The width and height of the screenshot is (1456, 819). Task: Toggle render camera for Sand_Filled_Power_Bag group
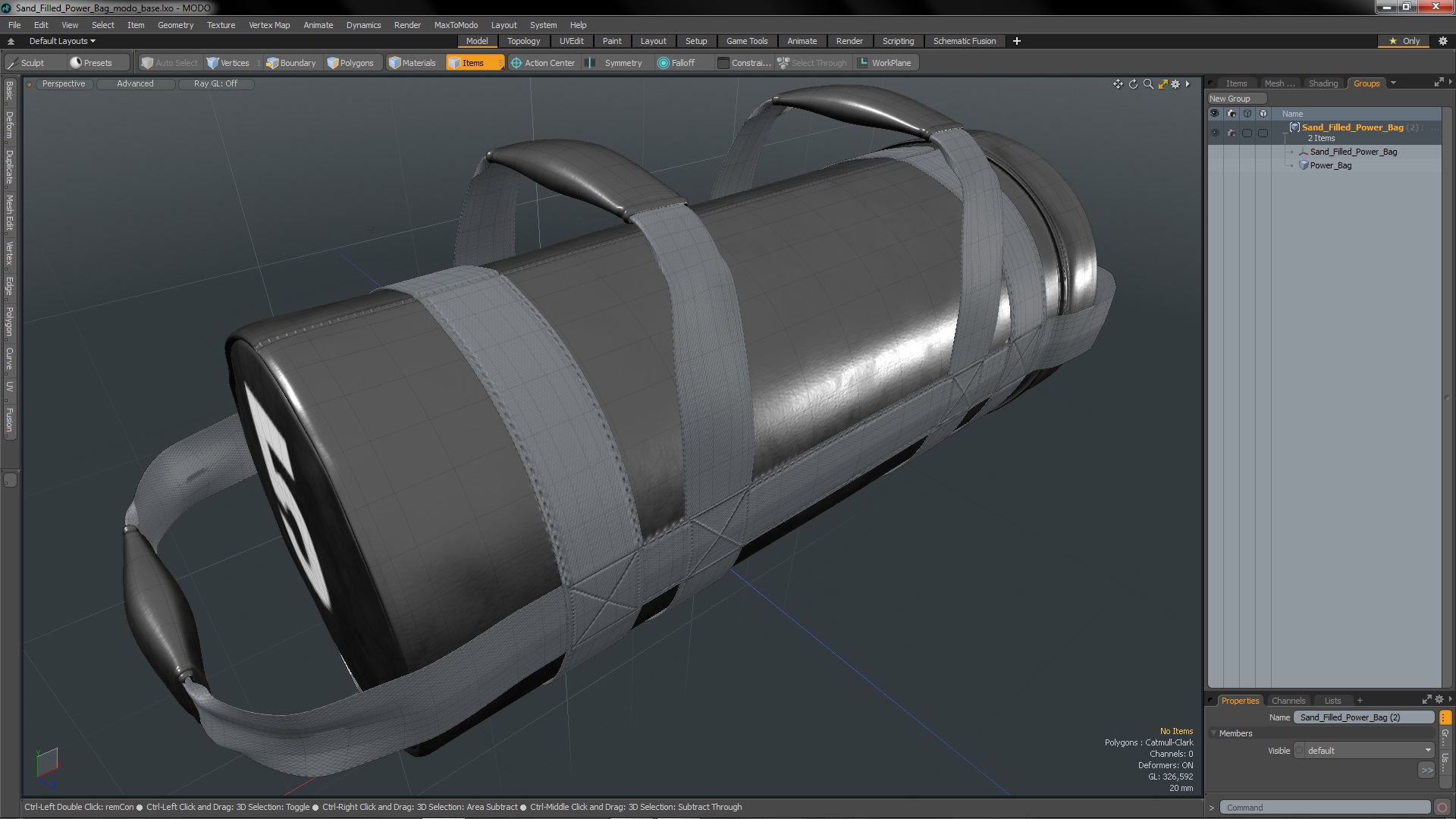coord(1231,133)
